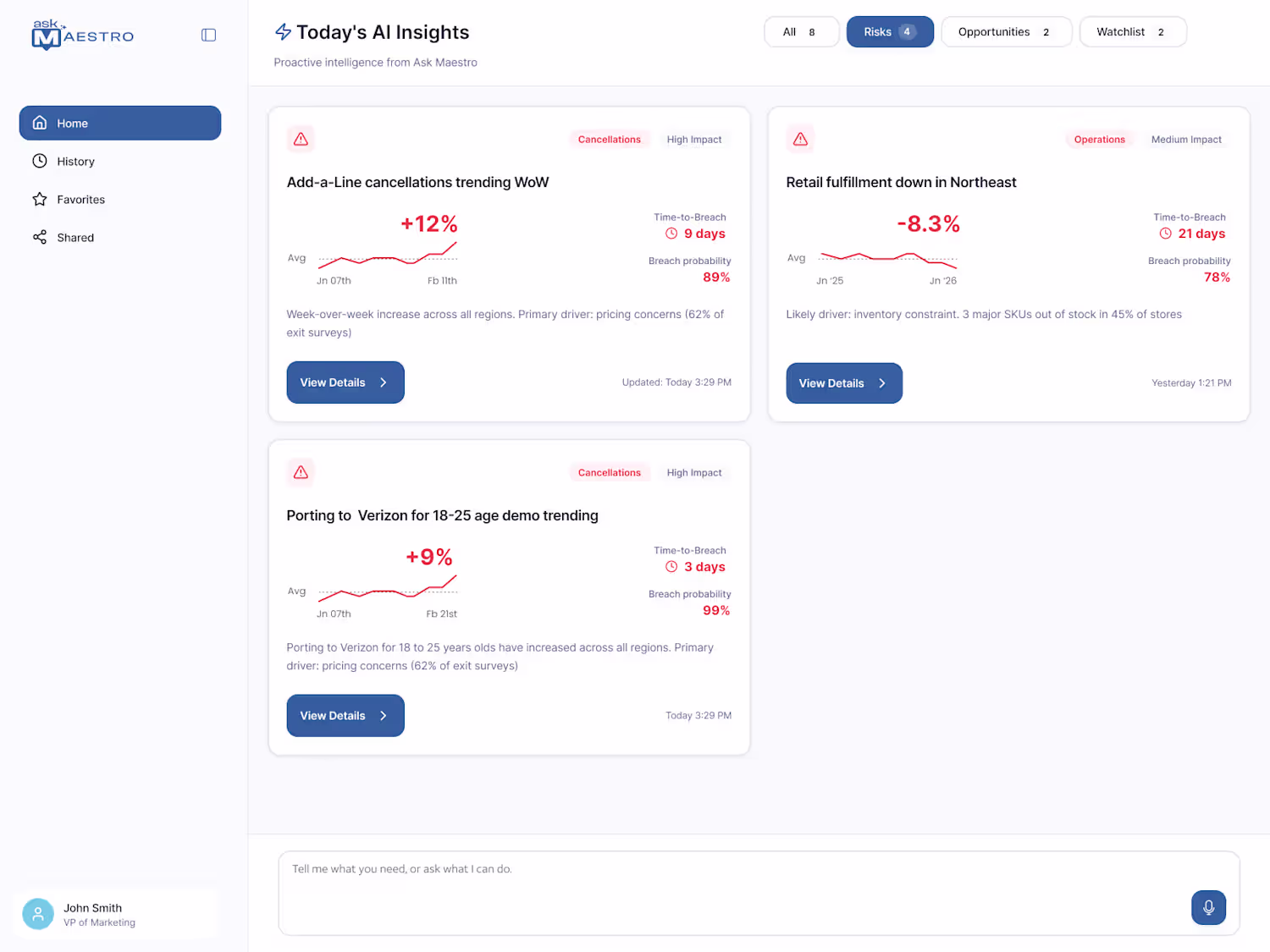Click the Ask Maestro logo
Image resolution: width=1270 pixels, height=952 pixels.
pos(82,35)
